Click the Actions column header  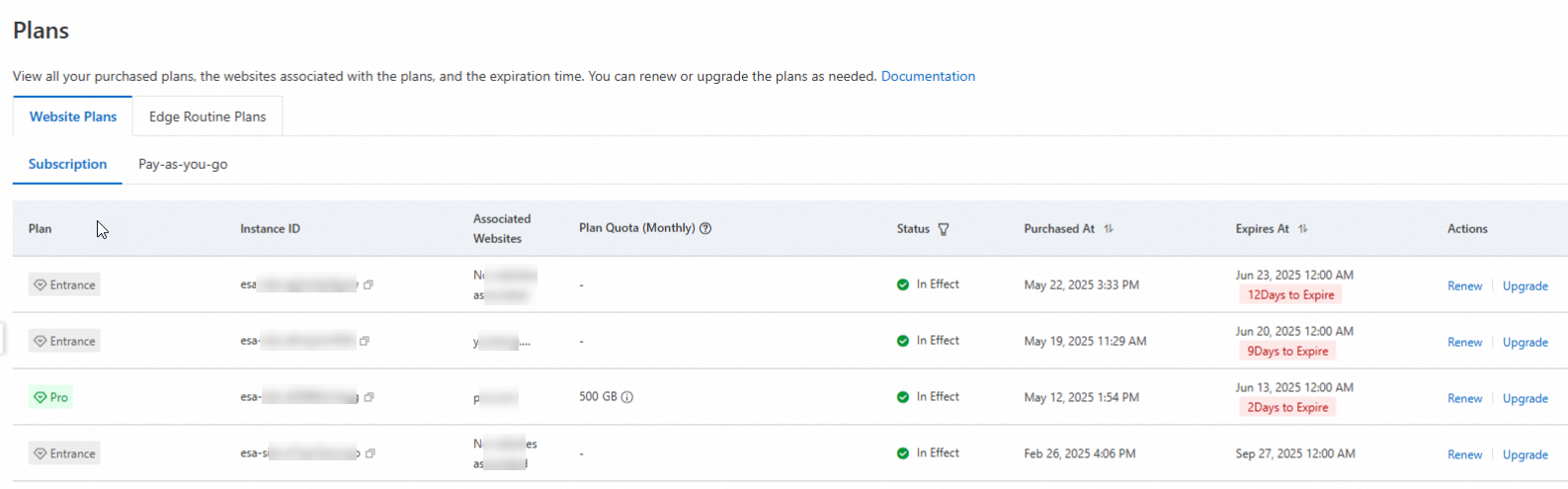point(1467,228)
